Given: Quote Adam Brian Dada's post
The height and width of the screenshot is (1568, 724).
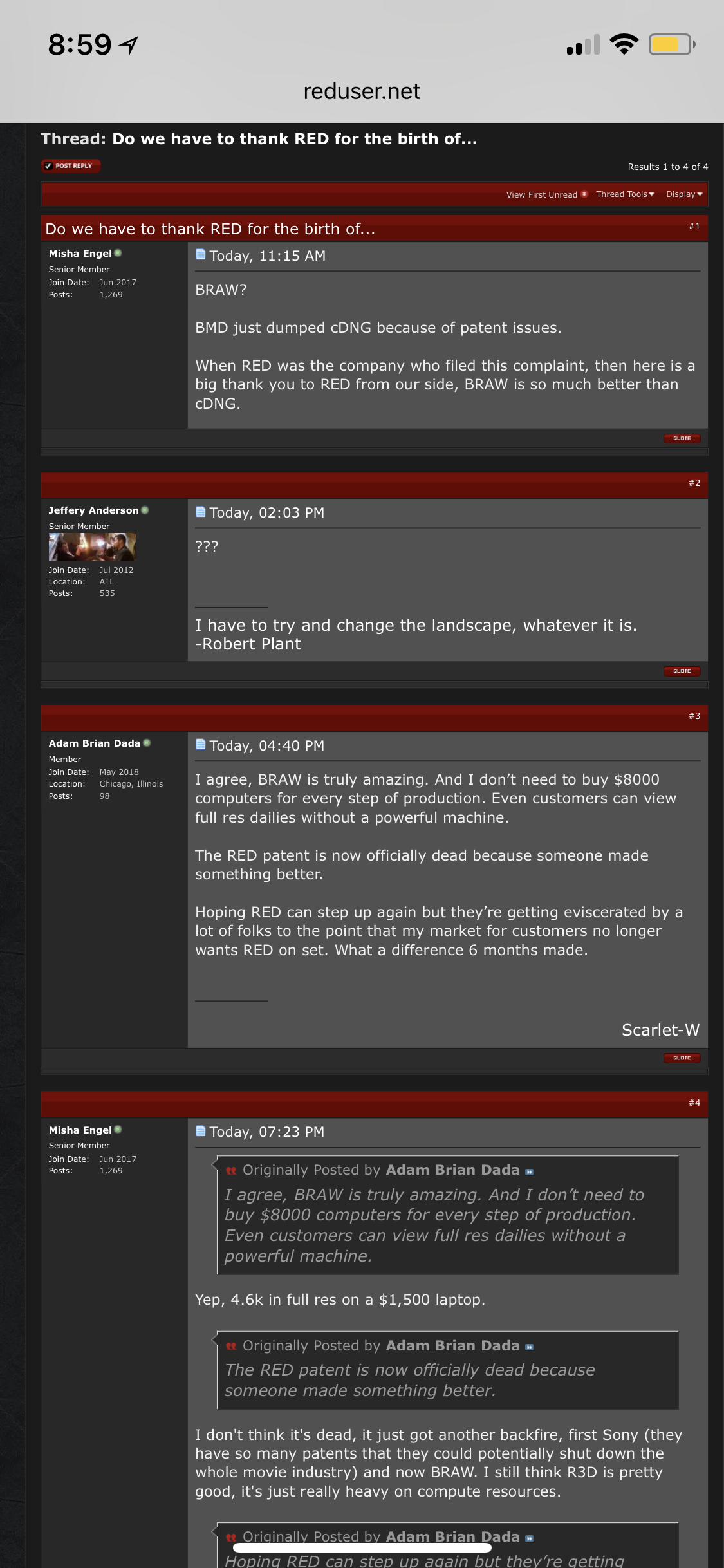Looking at the screenshot, I should [682, 1058].
